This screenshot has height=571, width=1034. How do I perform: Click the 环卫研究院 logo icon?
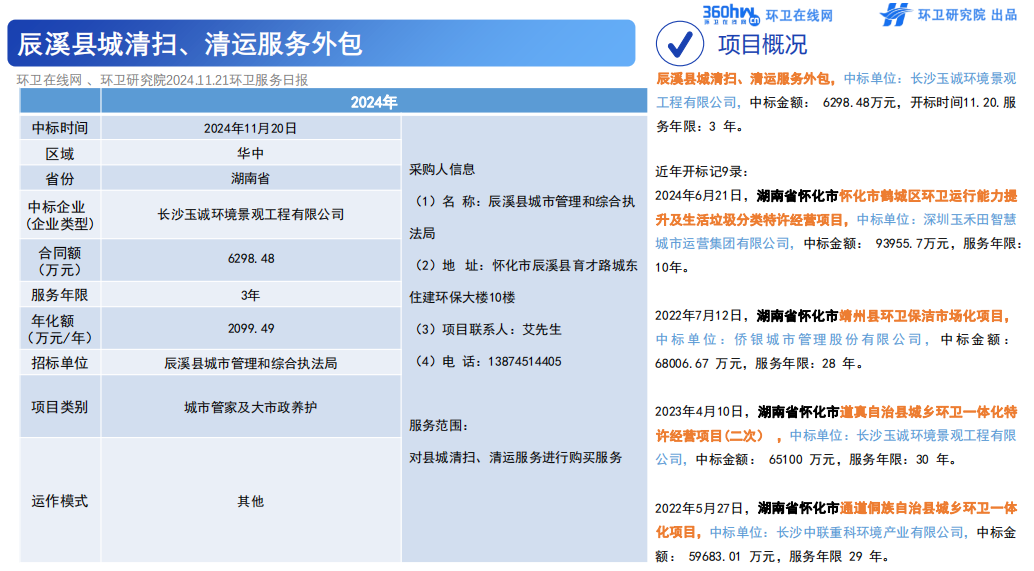895,14
